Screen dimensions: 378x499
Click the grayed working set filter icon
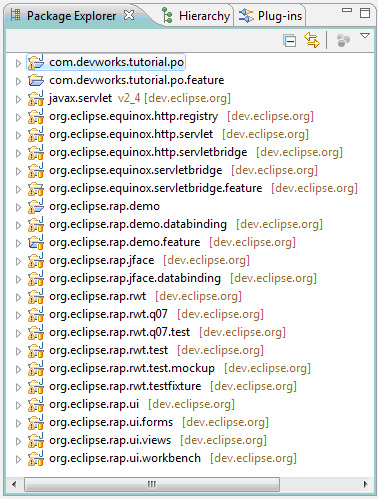343,41
